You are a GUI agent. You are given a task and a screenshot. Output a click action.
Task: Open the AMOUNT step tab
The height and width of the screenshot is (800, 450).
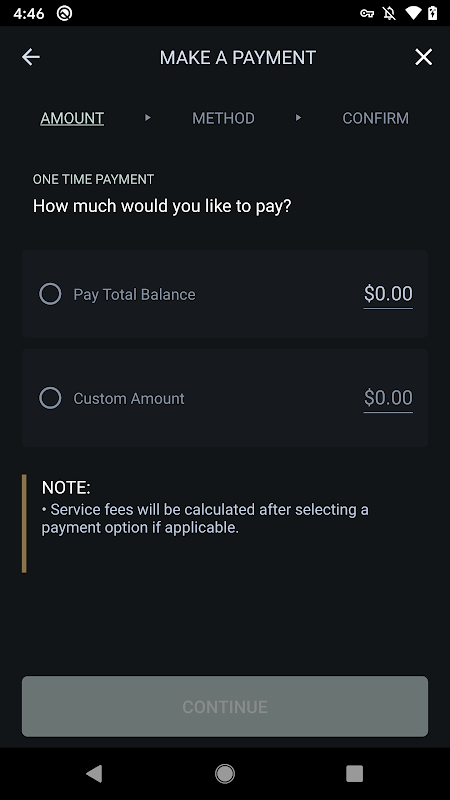point(72,118)
